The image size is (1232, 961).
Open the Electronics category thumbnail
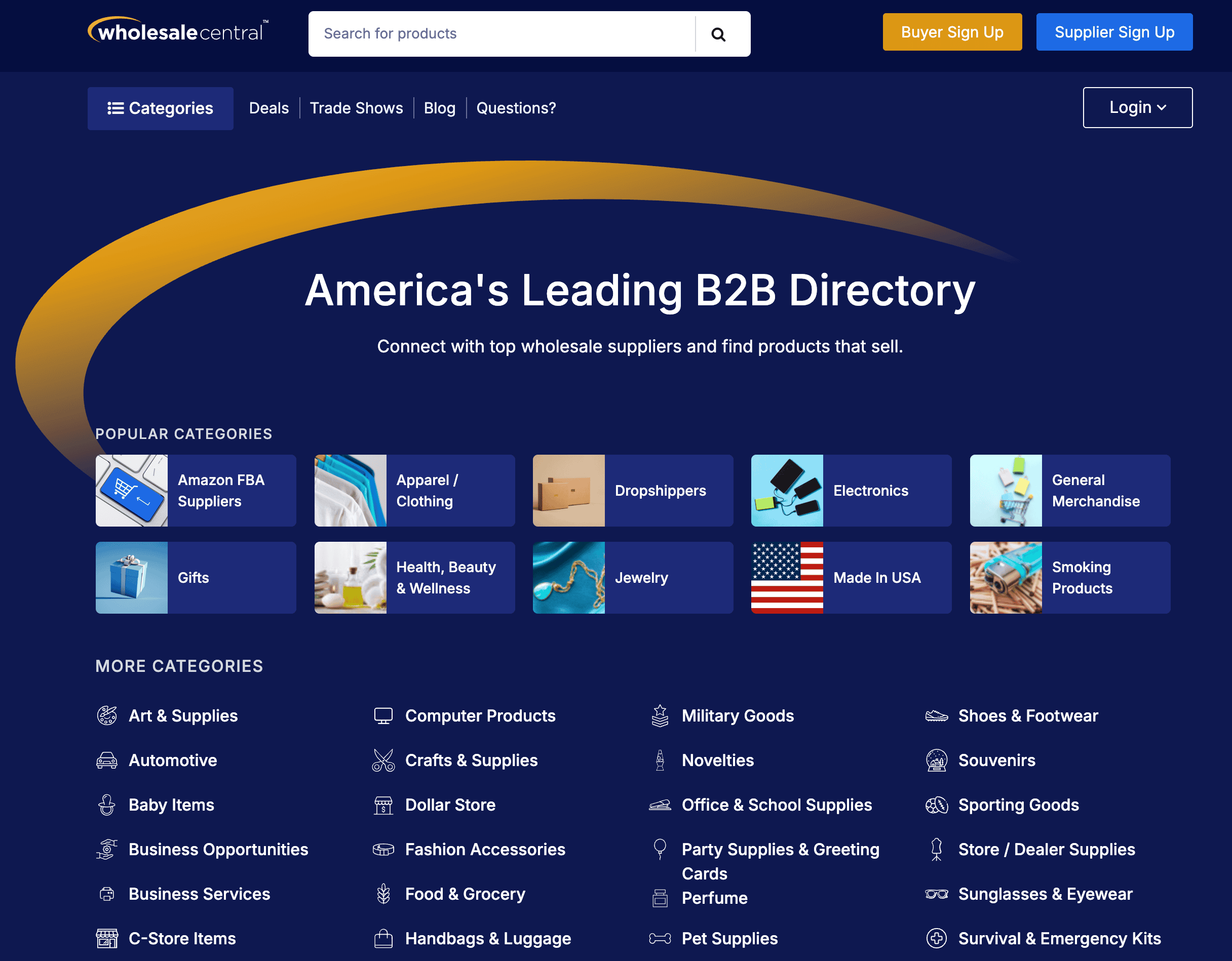click(x=786, y=491)
